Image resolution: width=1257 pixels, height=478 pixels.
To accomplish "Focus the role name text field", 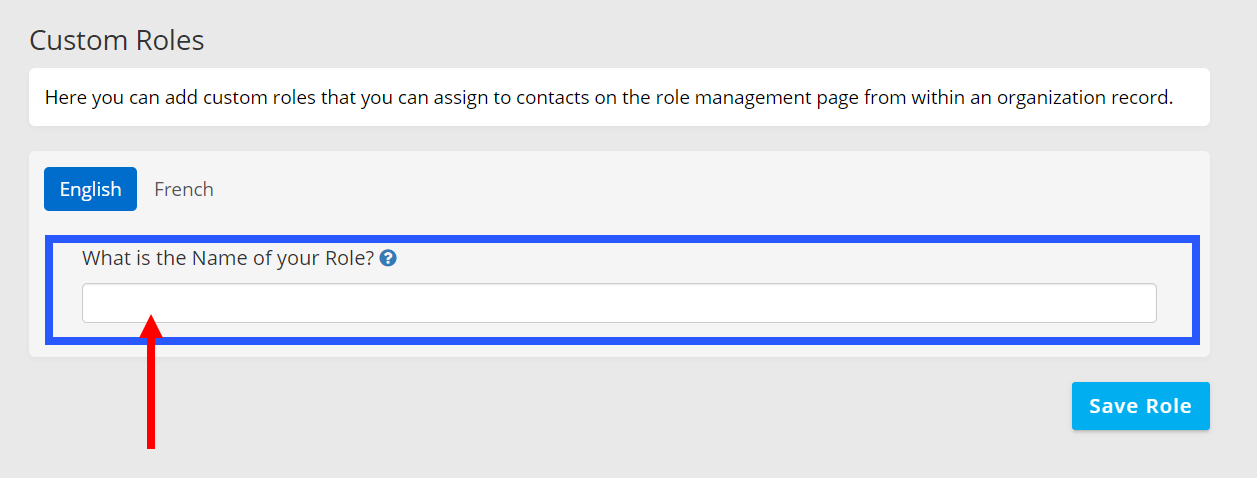I will tap(619, 303).
